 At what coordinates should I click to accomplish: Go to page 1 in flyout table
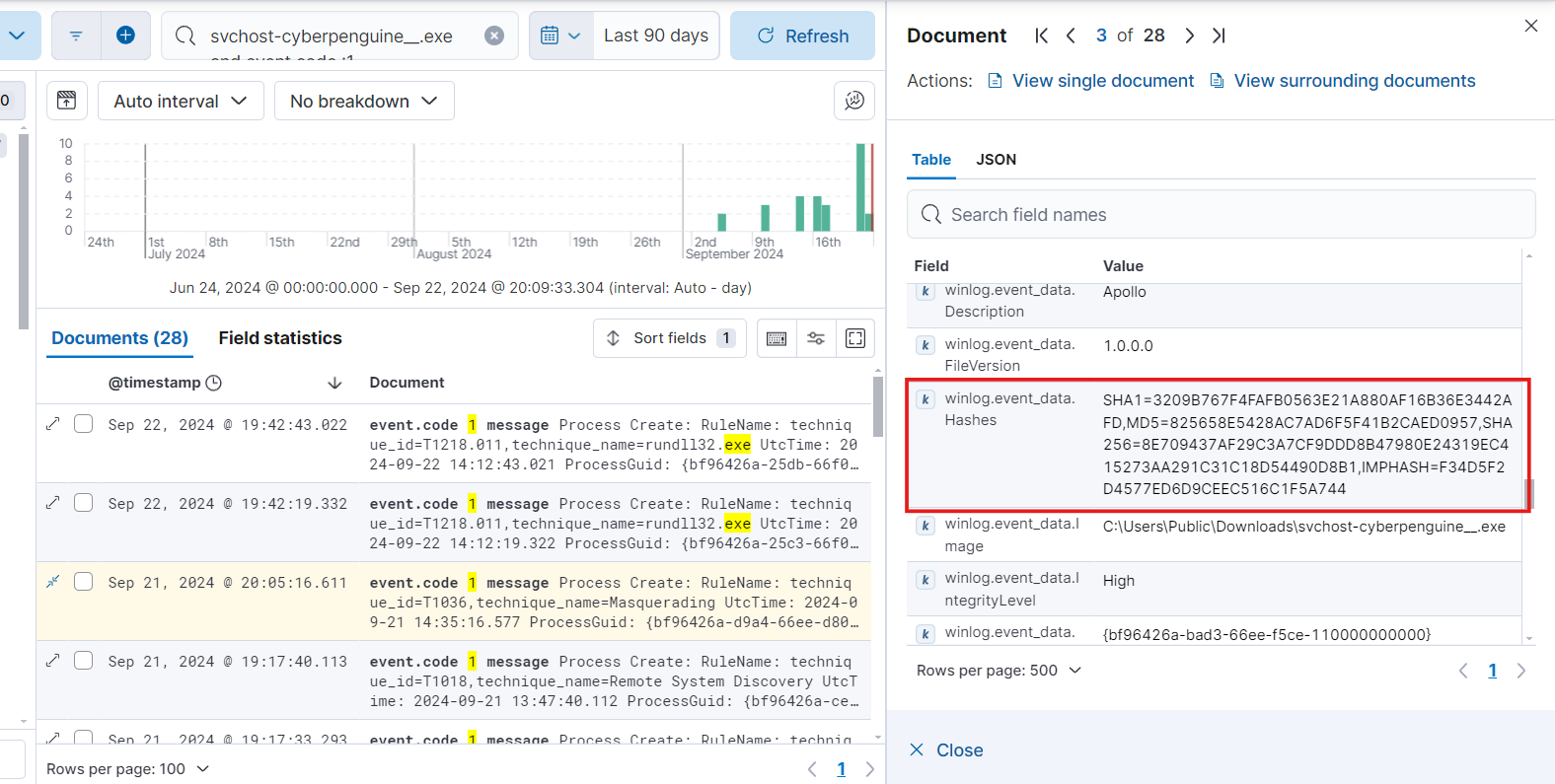[x=1492, y=671]
